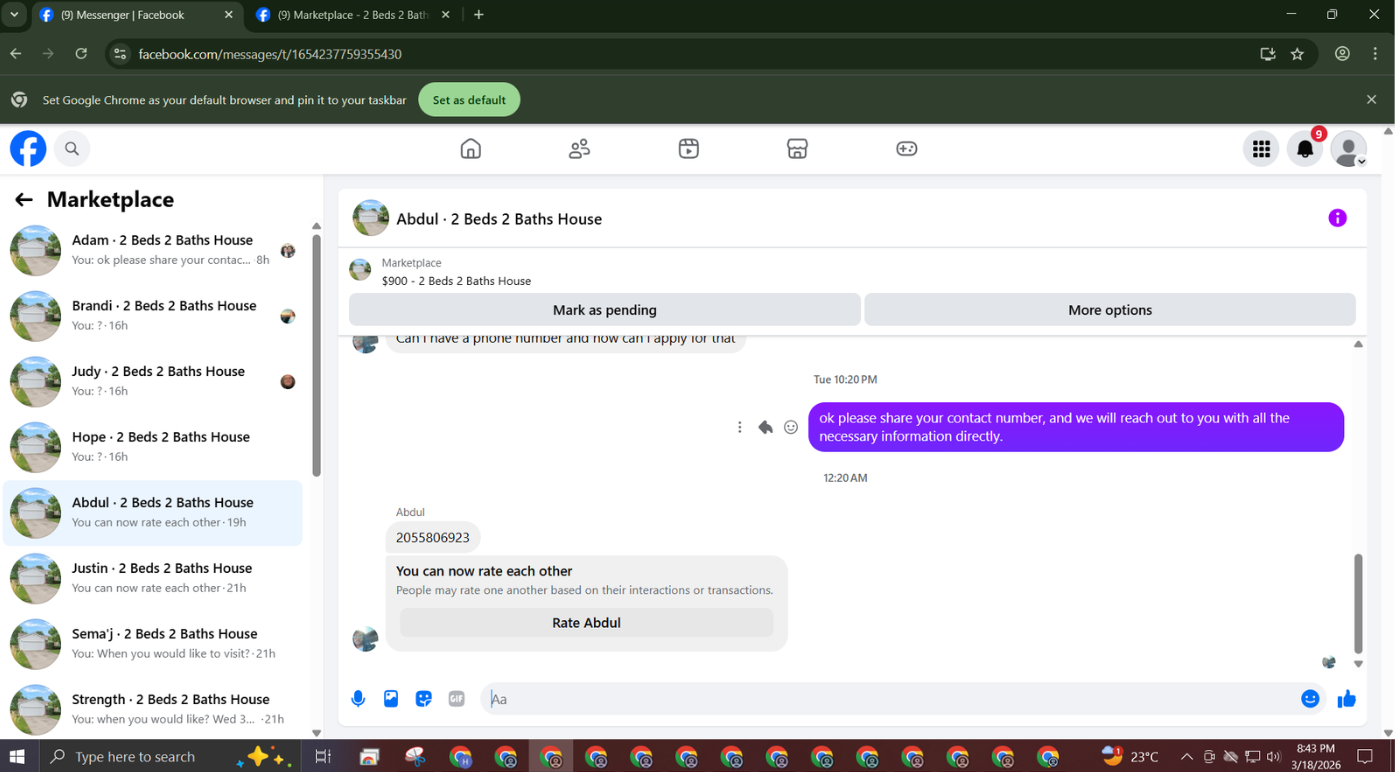Open Windows Start menu
The width and height of the screenshot is (1395, 772).
point(17,757)
